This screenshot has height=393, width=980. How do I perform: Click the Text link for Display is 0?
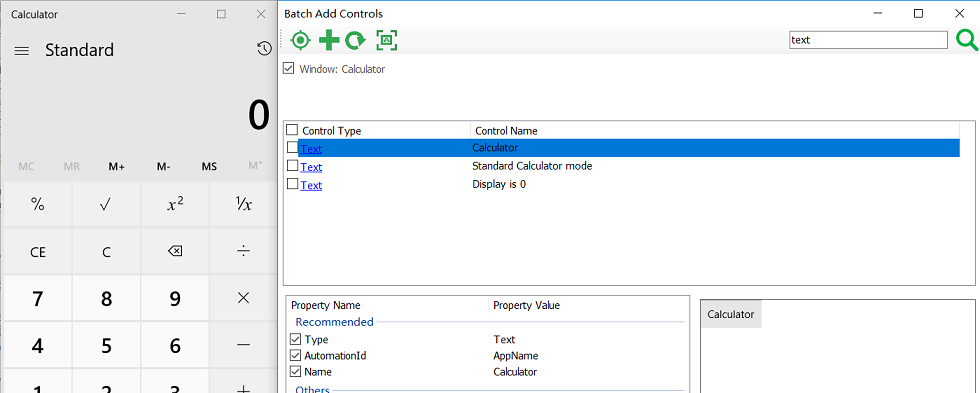click(x=311, y=186)
